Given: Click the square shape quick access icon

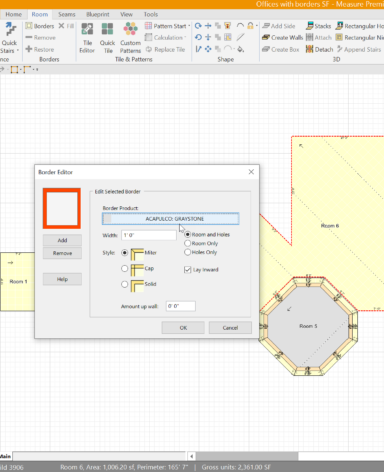Looking at the screenshot, I should (14, 69).
